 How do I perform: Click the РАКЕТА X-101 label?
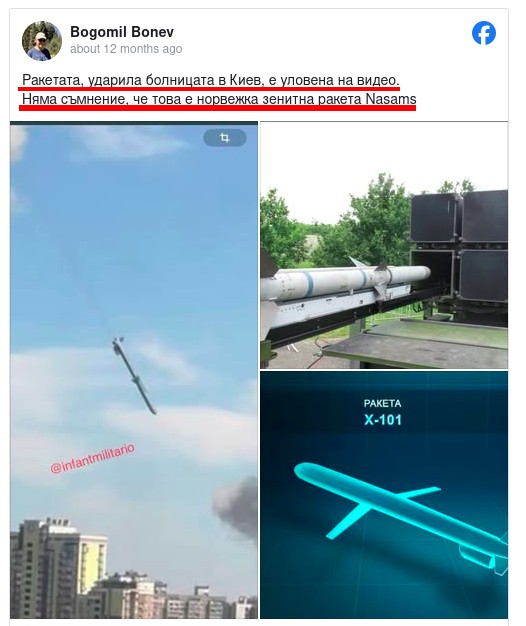click(382, 412)
